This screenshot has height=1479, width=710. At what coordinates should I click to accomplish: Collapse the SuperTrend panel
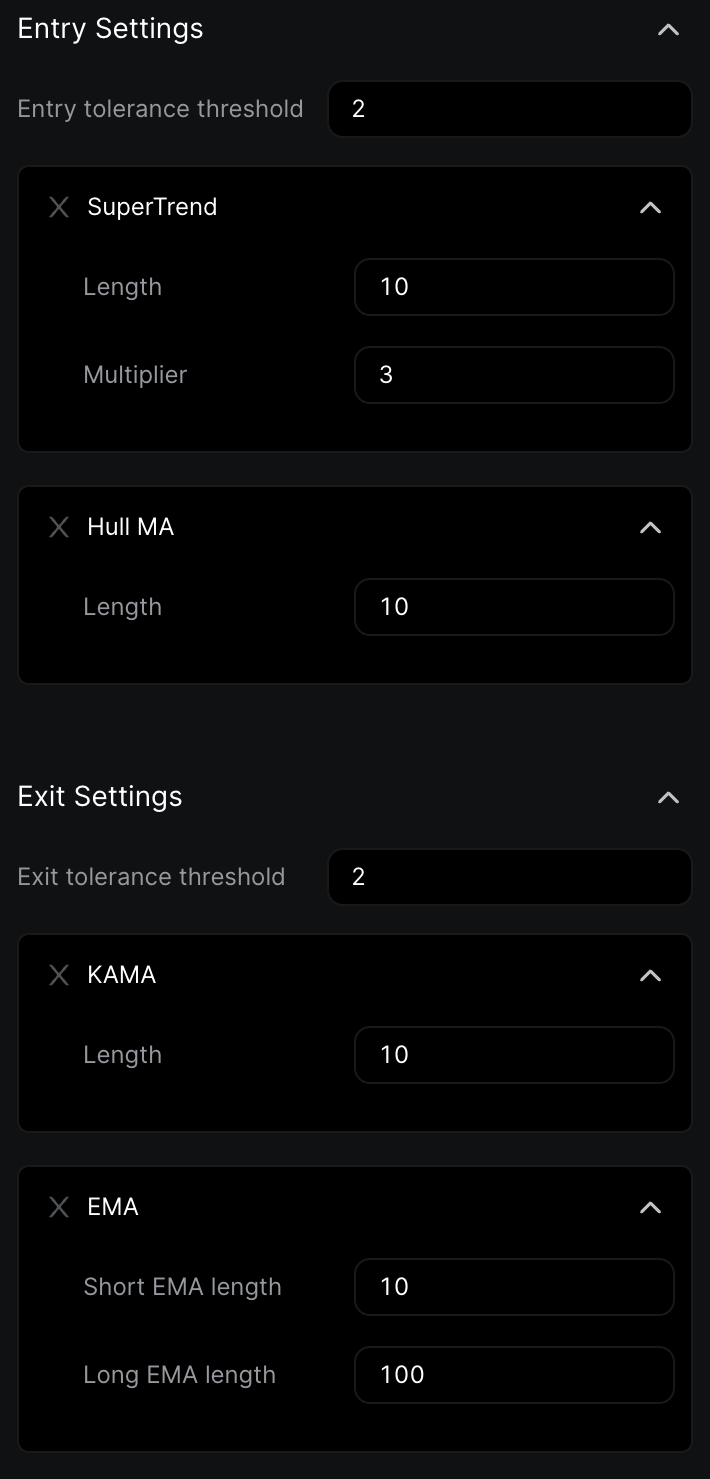click(x=650, y=208)
